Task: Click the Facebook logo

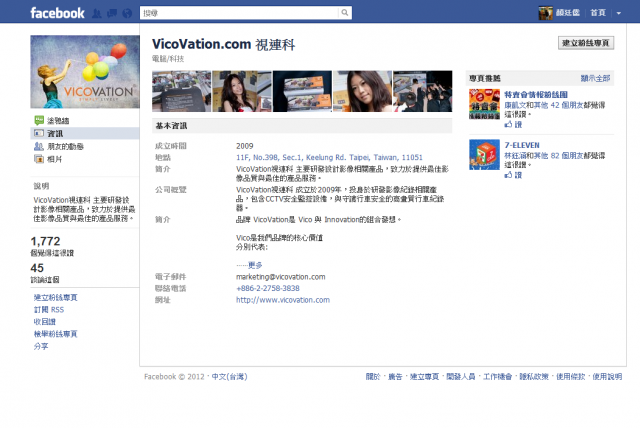Action: (x=58, y=13)
